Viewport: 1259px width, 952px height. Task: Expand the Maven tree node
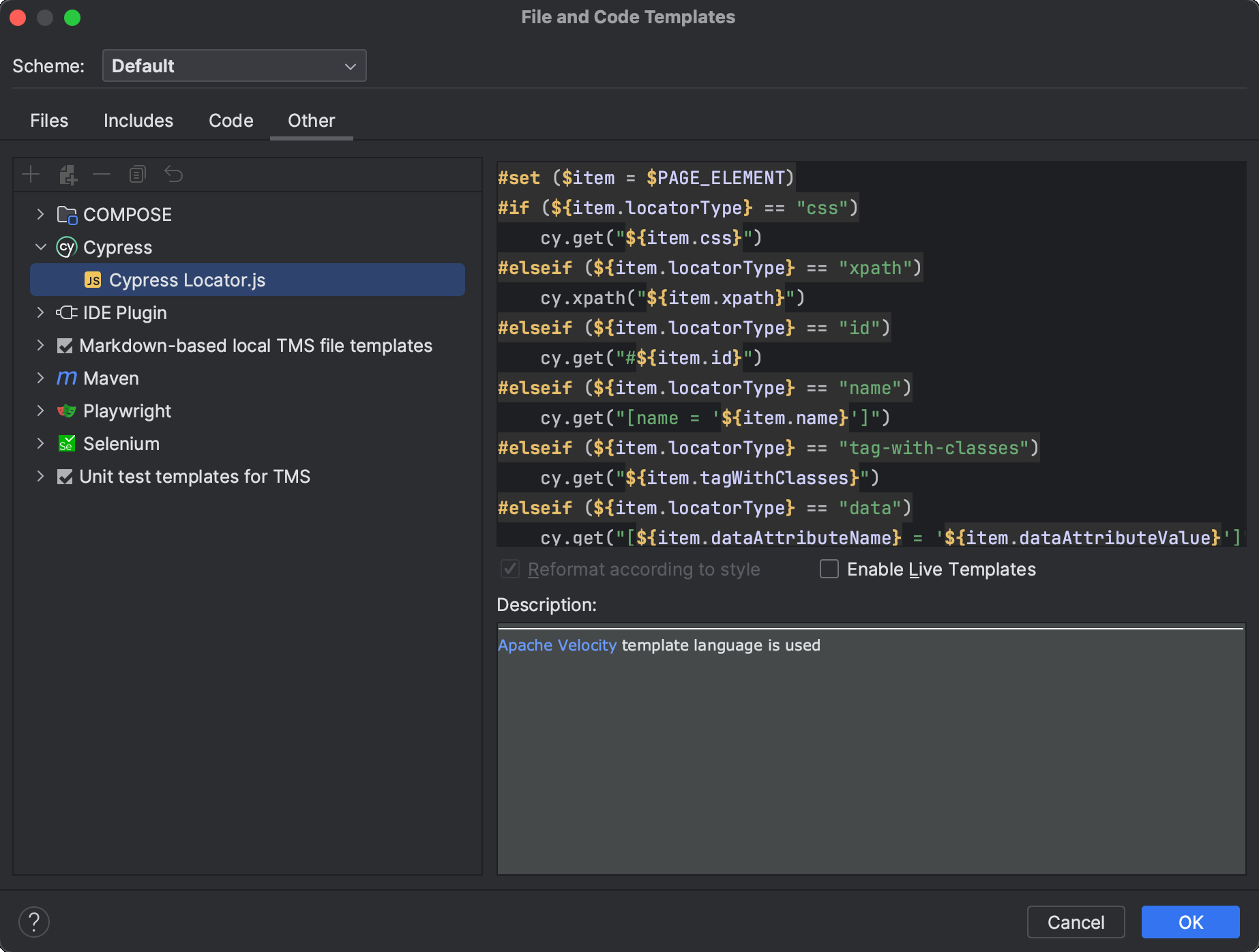[40, 378]
